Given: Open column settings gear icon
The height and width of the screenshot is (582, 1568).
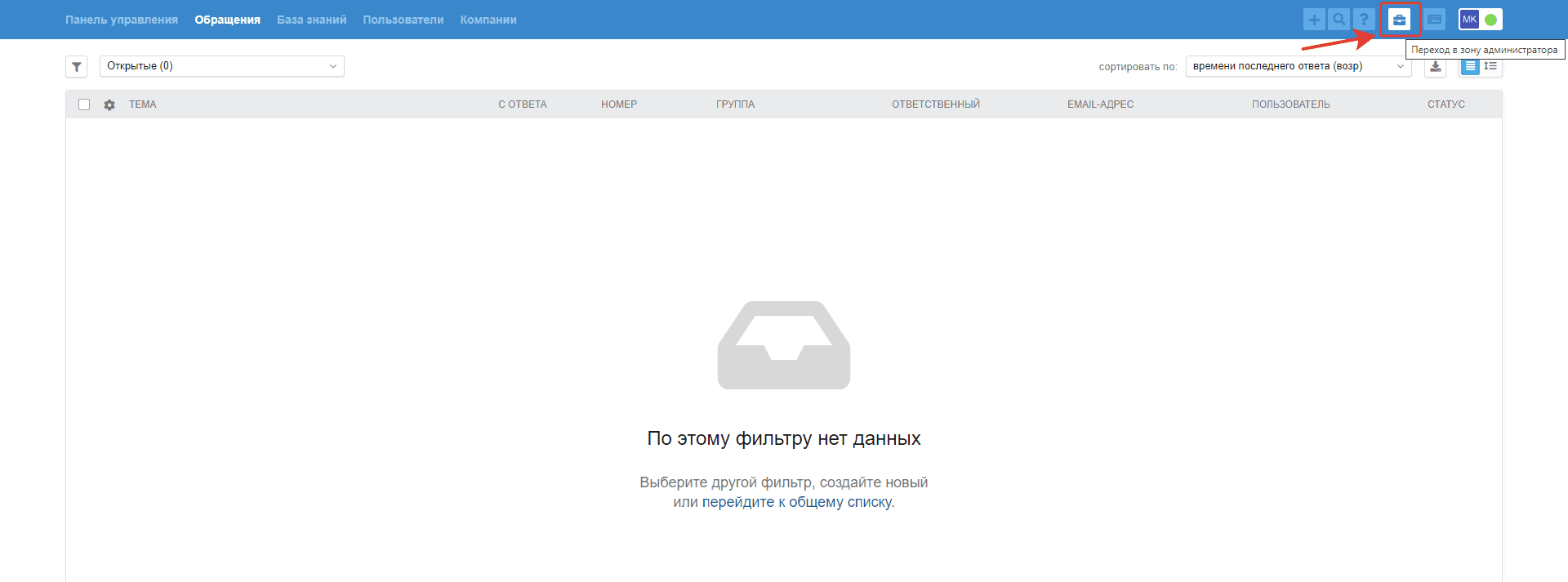Looking at the screenshot, I should pos(109,104).
